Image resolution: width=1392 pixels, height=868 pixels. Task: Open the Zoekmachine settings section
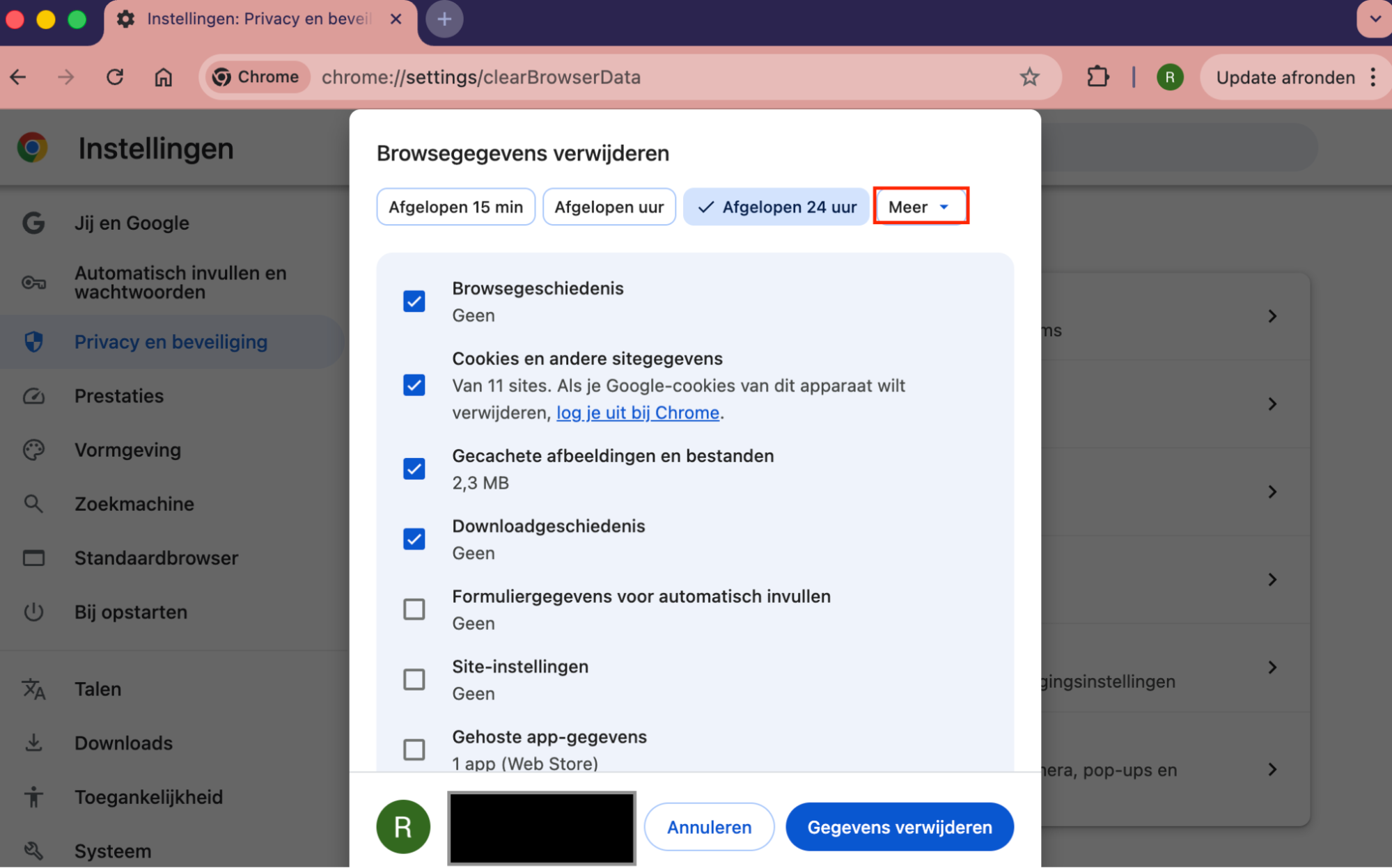[173, 504]
